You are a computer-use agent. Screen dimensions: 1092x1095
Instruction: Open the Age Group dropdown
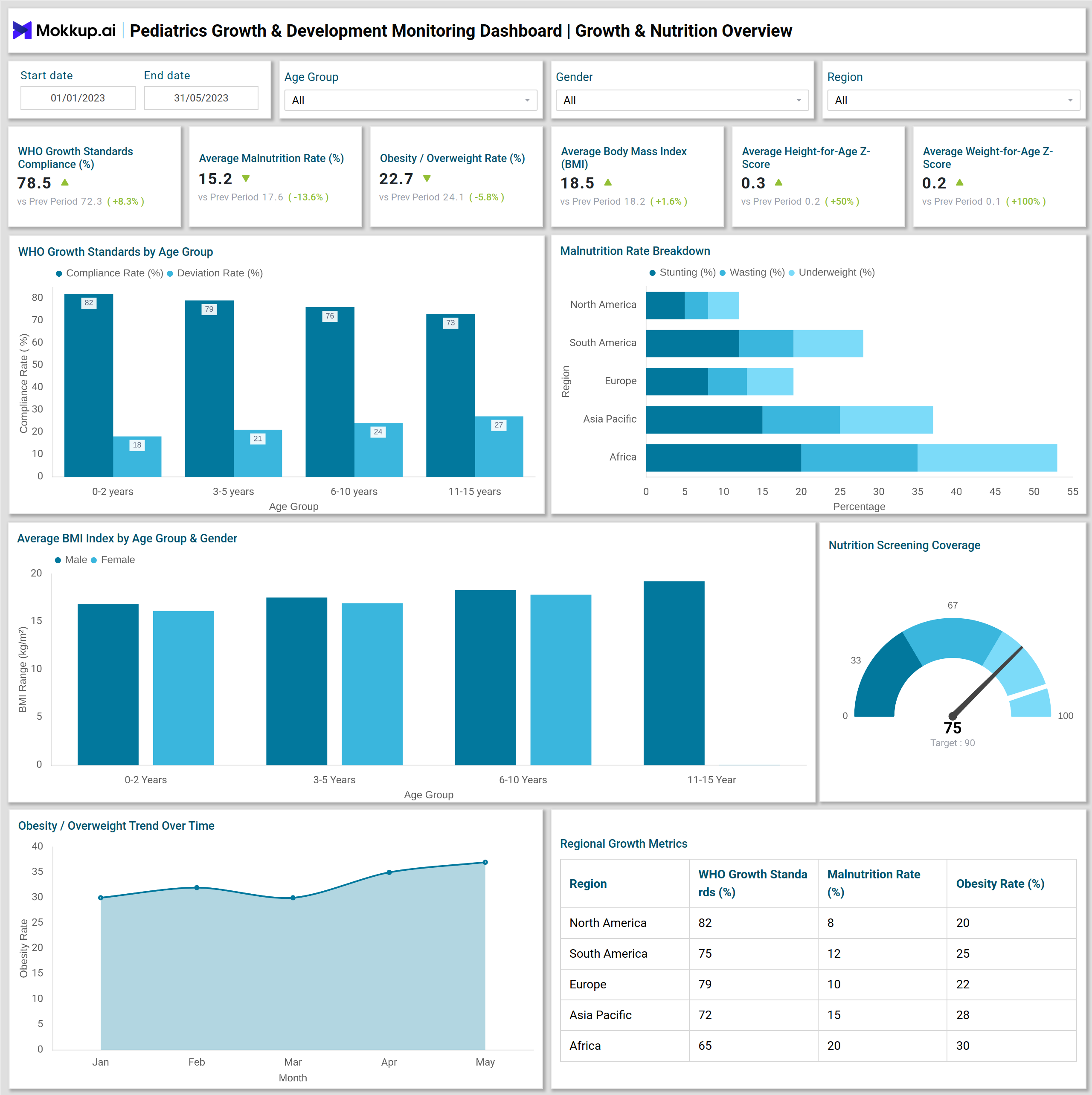(410, 100)
